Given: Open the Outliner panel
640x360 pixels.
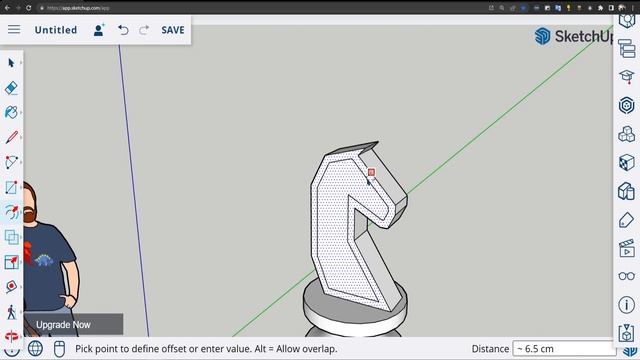Looking at the screenshot, I should point(627,49).
